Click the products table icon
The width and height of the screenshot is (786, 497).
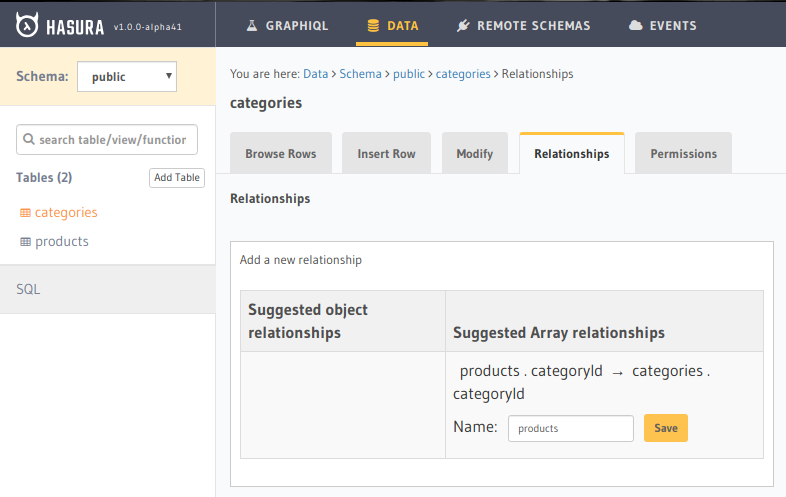[26, 242]
